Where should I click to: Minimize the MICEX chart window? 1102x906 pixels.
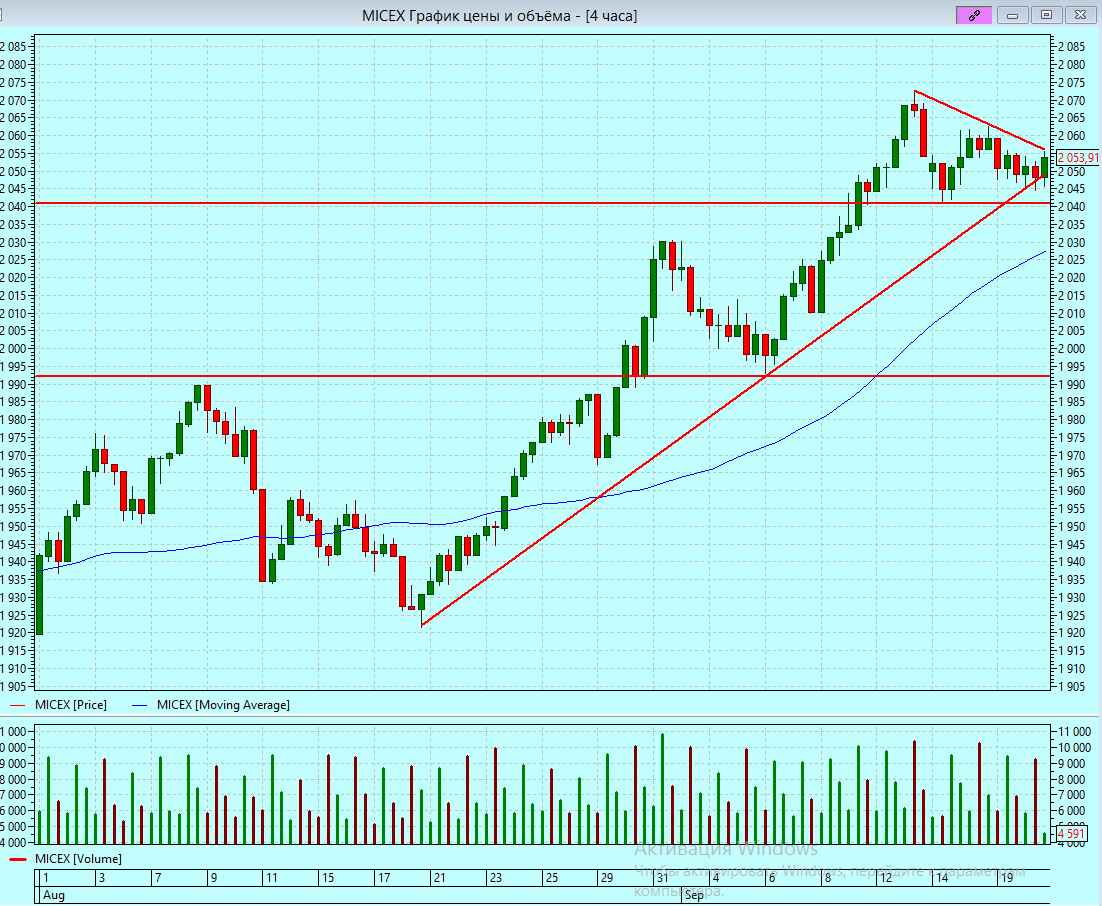click(1012, 15)
